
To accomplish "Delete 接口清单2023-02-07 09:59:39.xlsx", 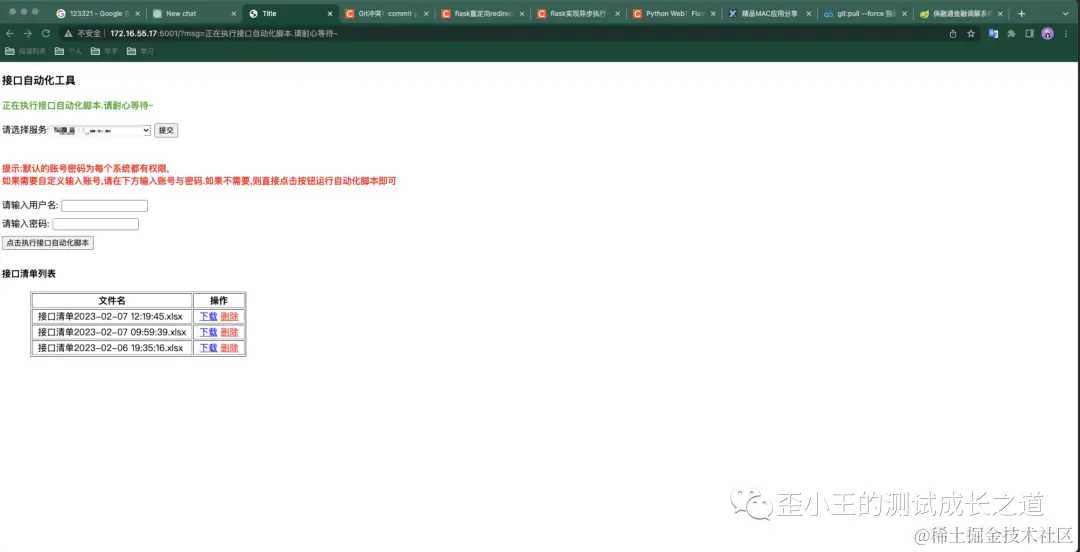I will pyautogui.click(x=229, y=332).
